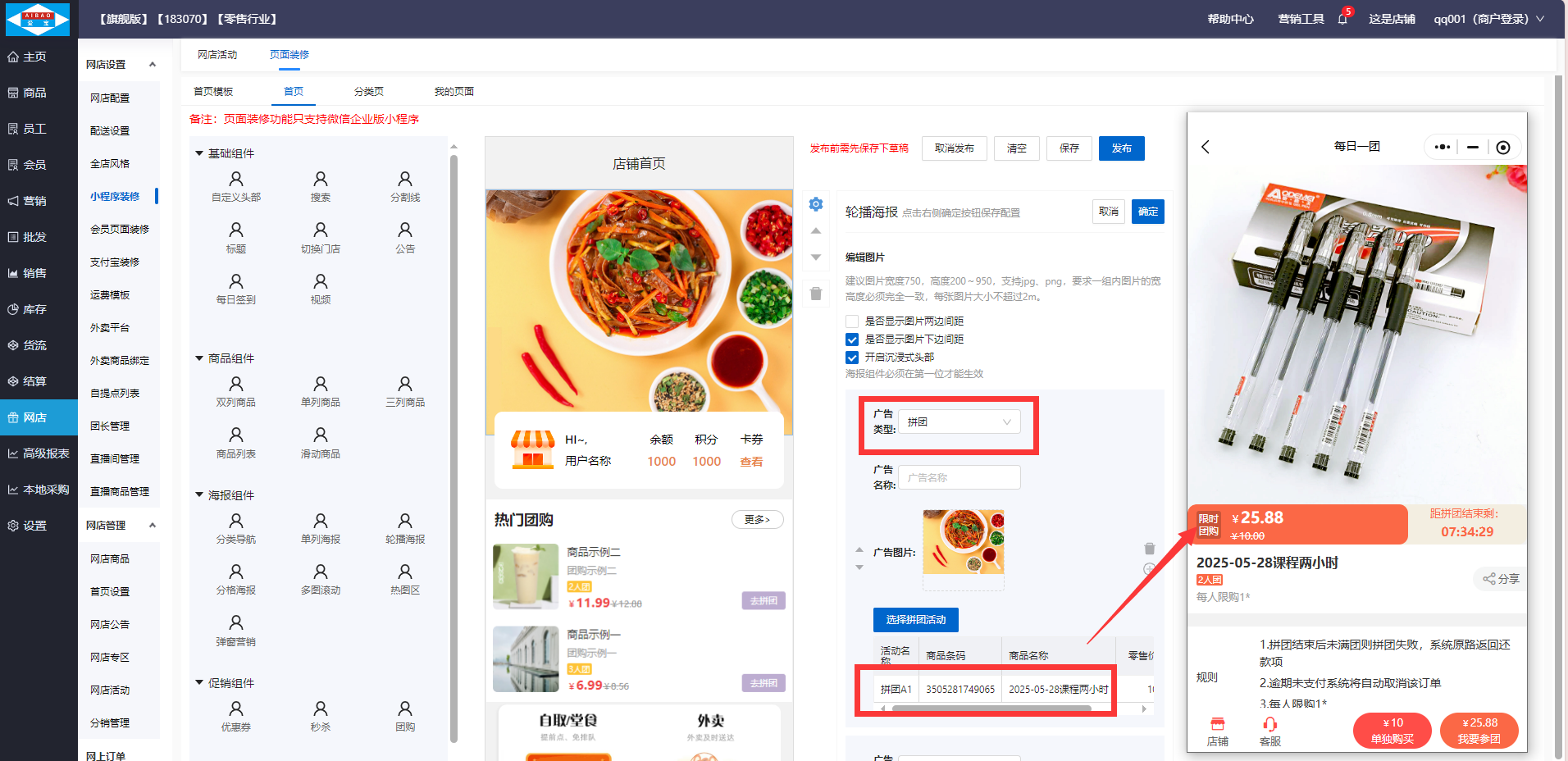Switch to the 分类页 tab
Screen dimensions: 1568x761
[x=368, y=92]
